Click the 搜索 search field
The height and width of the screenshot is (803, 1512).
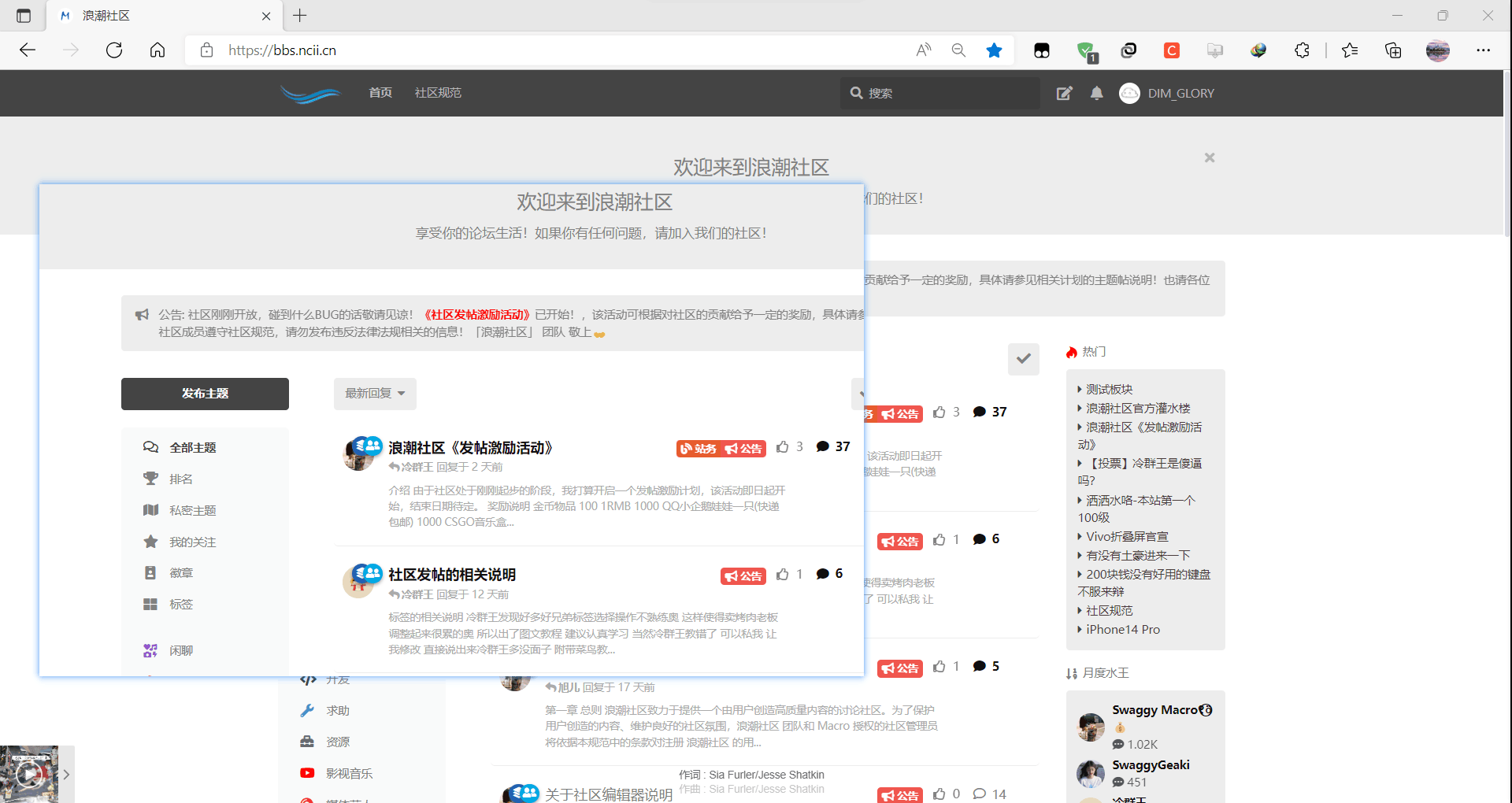coord(945,94)
